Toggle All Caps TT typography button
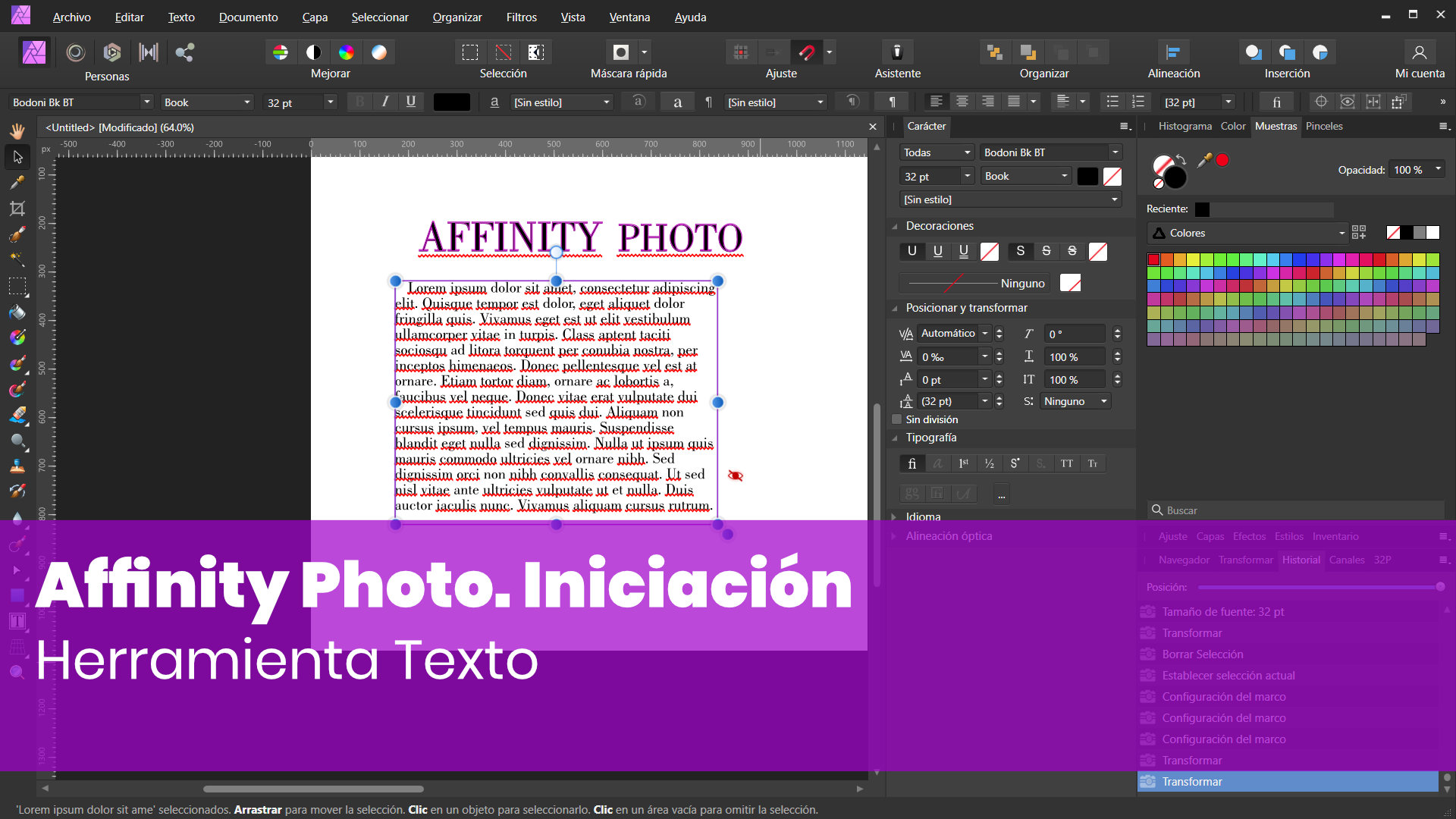 coord(1067,463)
